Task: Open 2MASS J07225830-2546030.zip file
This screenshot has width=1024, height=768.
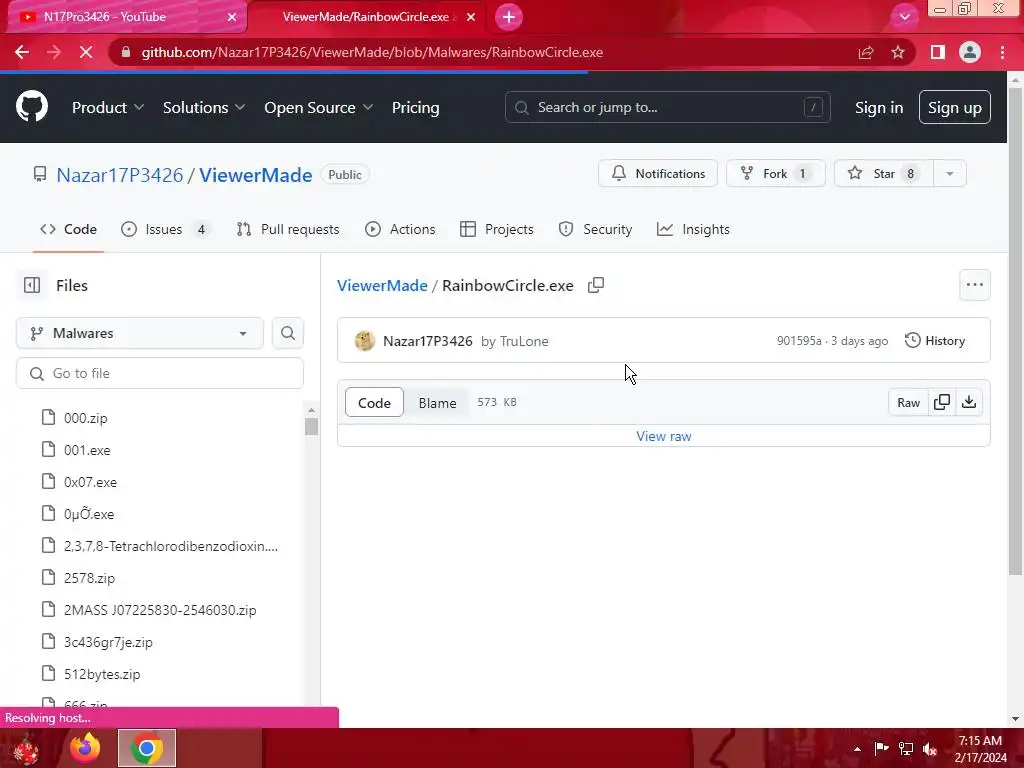Action: pos(160,610)
